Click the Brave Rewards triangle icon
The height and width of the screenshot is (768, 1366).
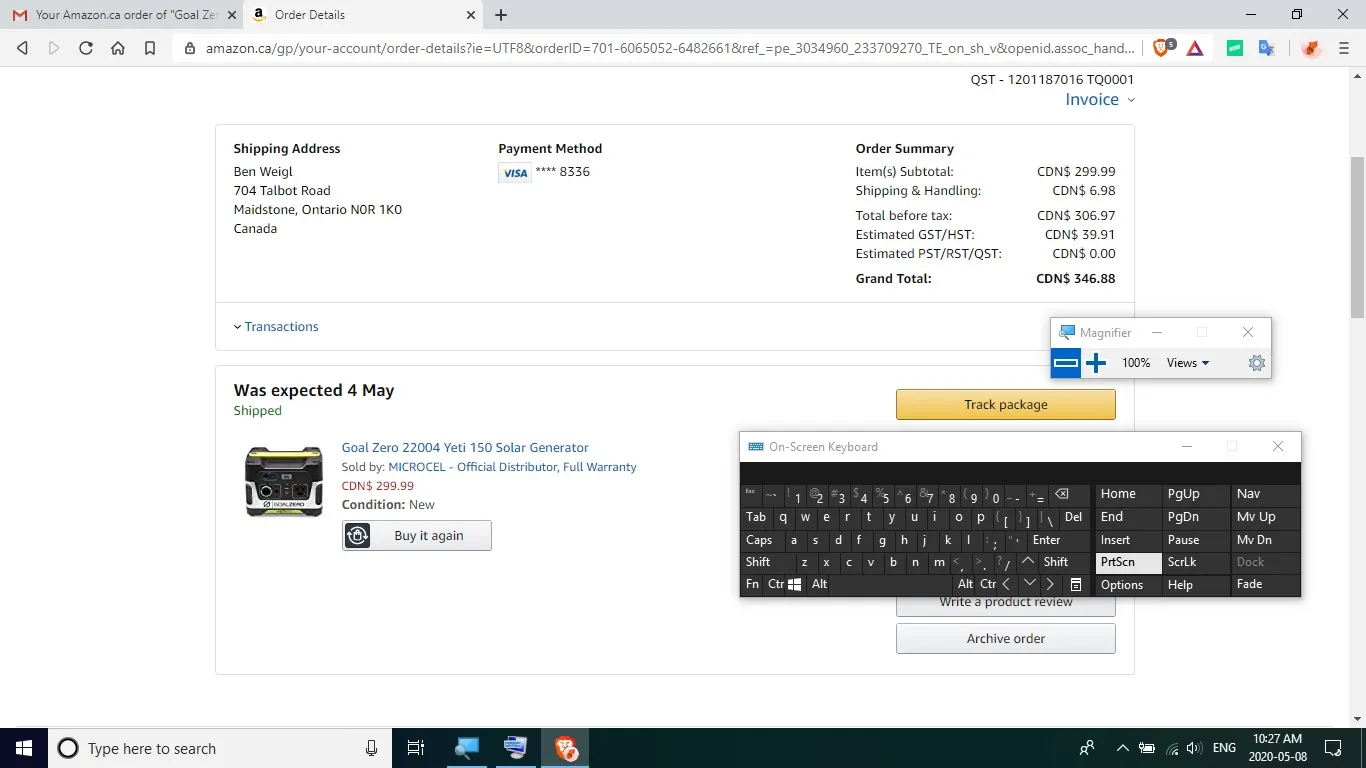tap(1195, 48)
